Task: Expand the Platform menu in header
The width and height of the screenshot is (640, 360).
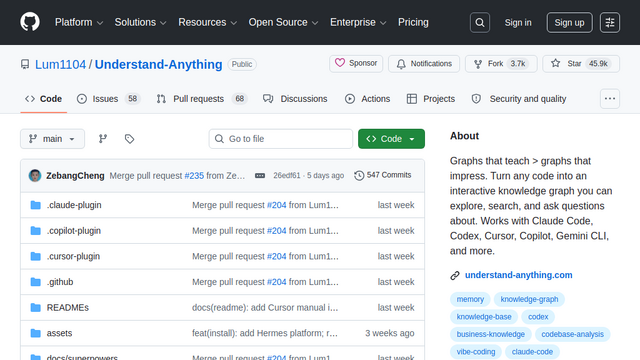Action: point(79,22)
